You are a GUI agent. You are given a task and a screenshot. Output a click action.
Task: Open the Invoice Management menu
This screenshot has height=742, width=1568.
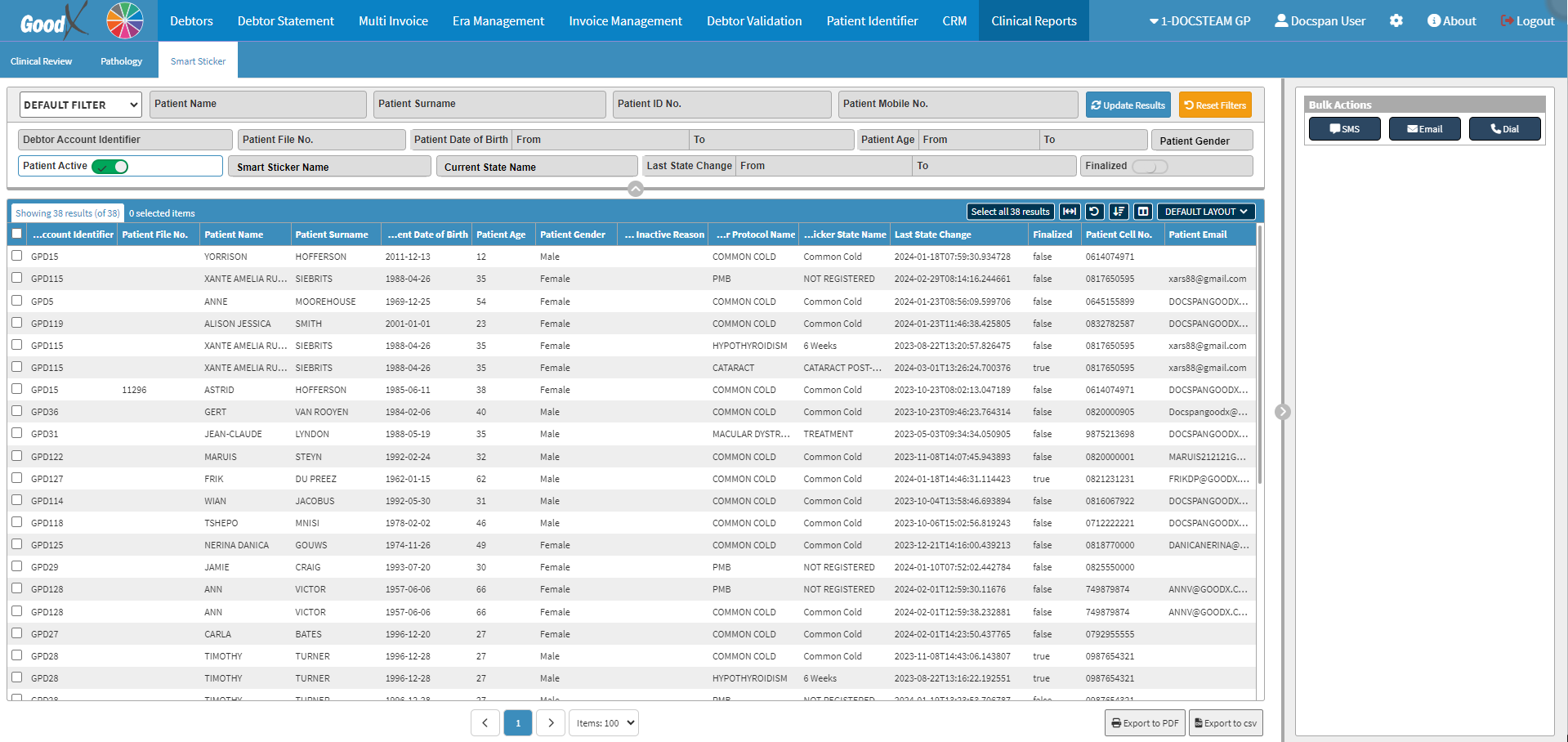pyautogui.click(x=625, y=21)
